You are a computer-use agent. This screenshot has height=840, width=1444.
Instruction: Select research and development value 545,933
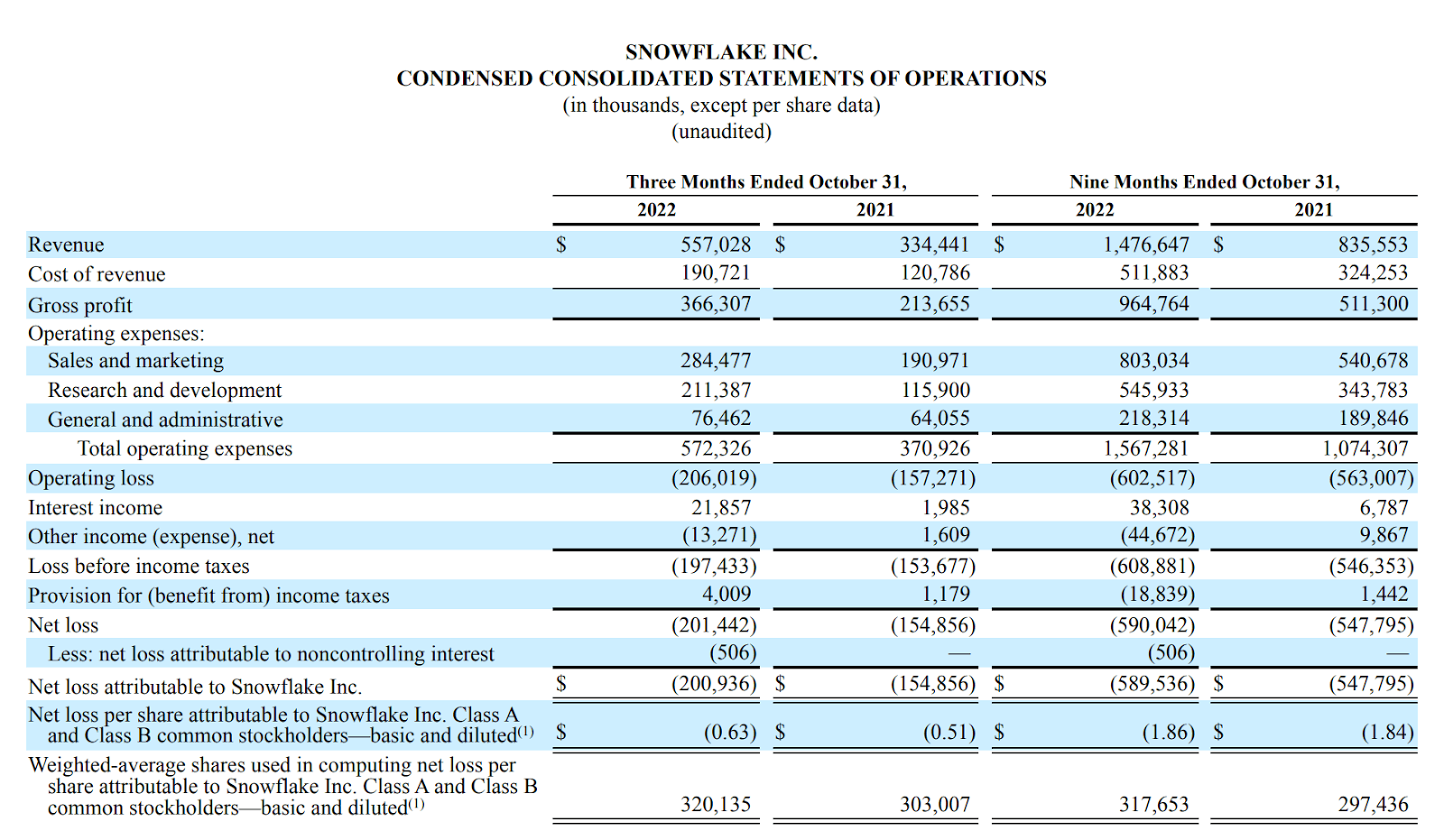1154,390
